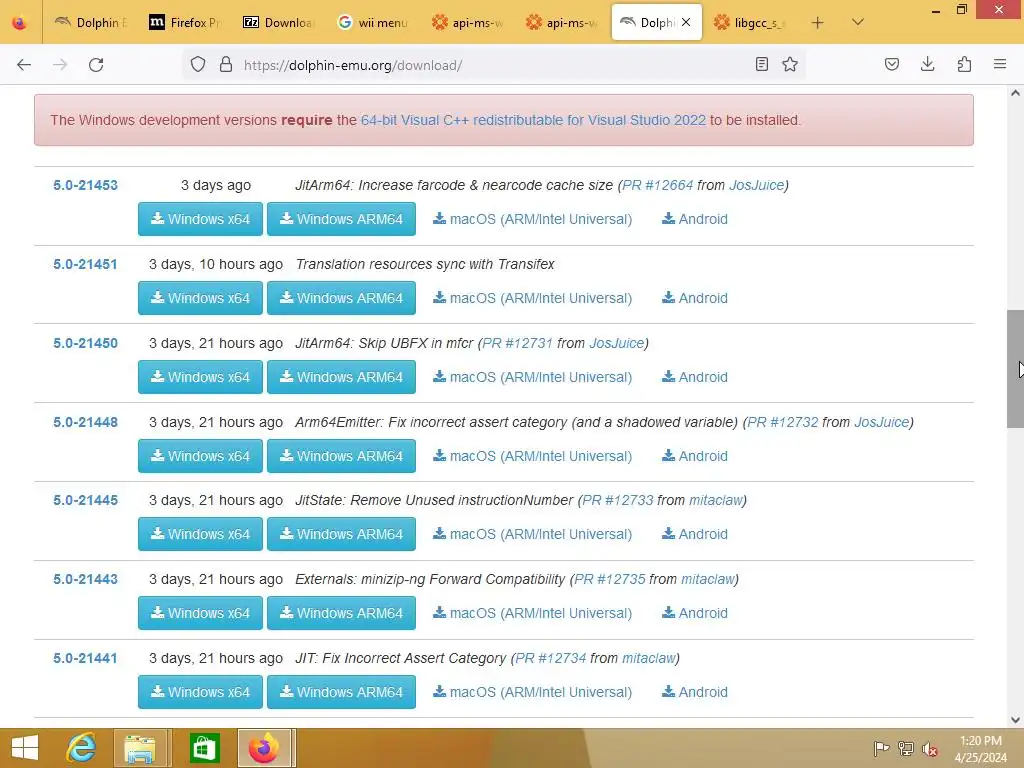The width and height of the screenshot is (1024, 768).
Task: Open PR #12733 link
Action: pyautogui.click(x=618, y=500)
